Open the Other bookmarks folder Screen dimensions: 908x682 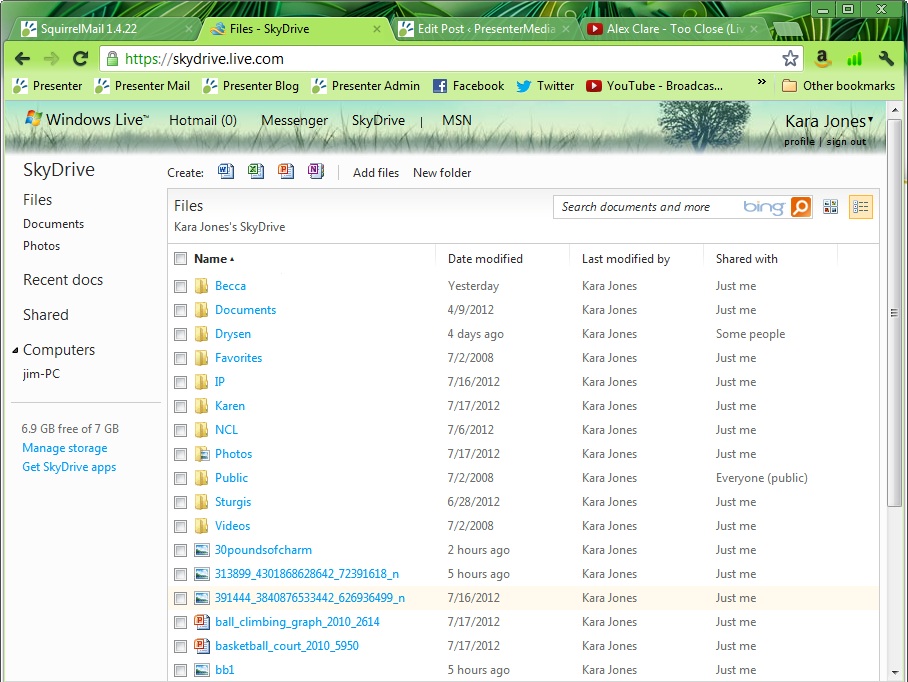[x=838, y=86]
